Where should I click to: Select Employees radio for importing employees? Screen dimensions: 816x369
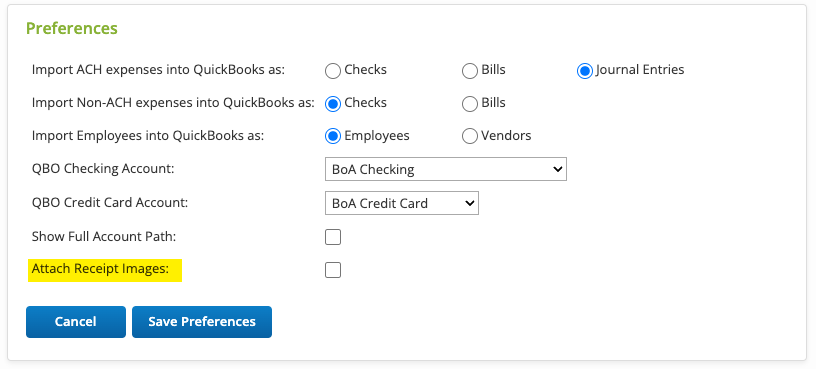(x=333, y=137)
